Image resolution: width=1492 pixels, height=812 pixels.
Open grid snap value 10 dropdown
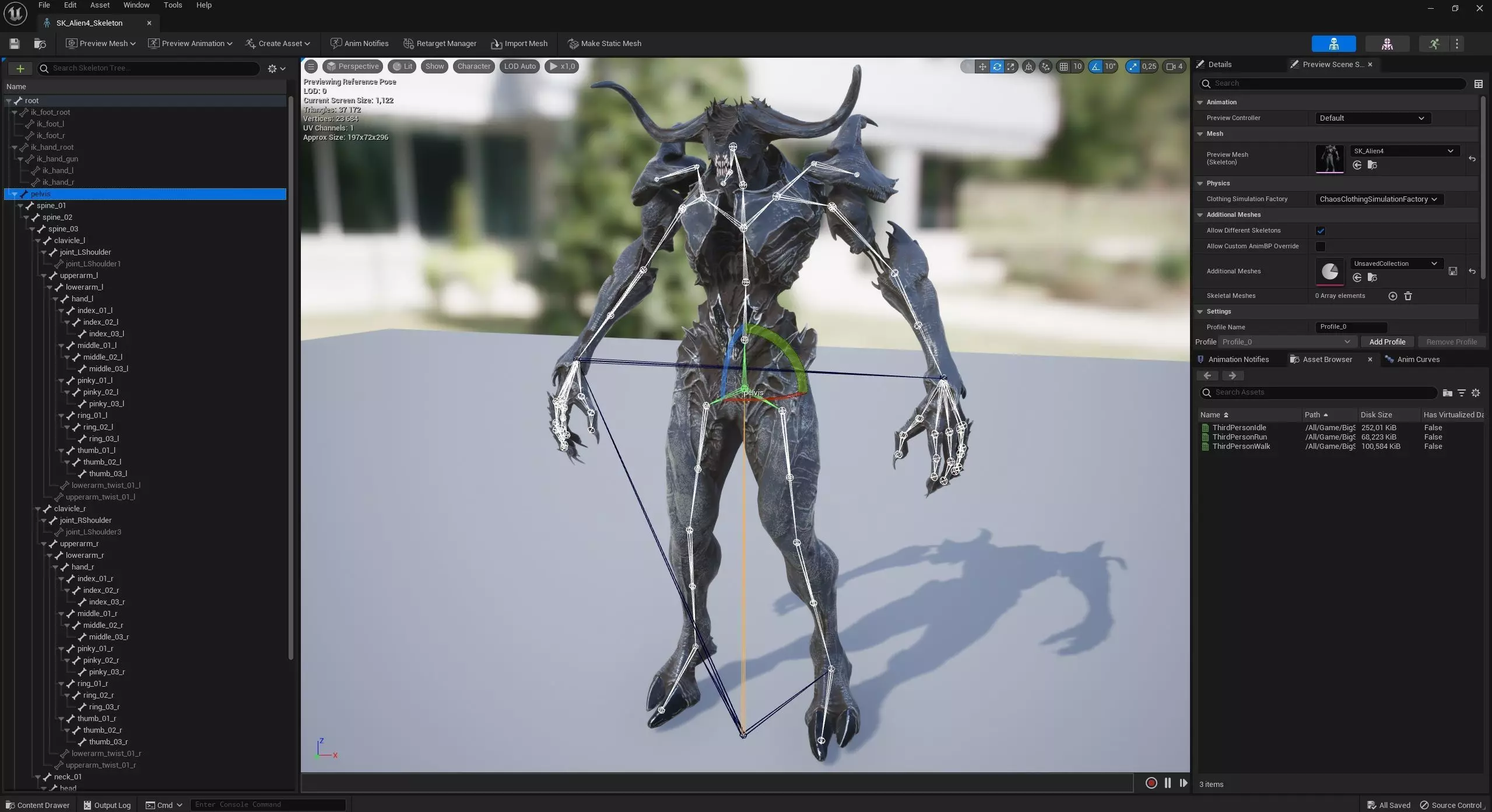[x=1077, y=66]
